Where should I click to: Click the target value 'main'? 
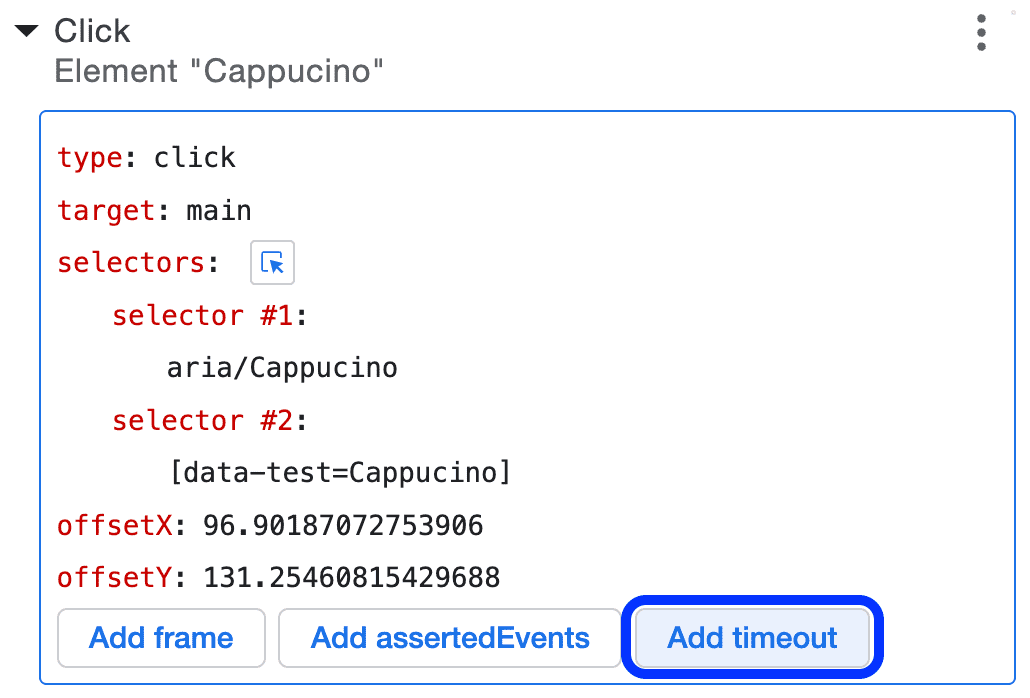pyautogui.click(x=219, y=210)
